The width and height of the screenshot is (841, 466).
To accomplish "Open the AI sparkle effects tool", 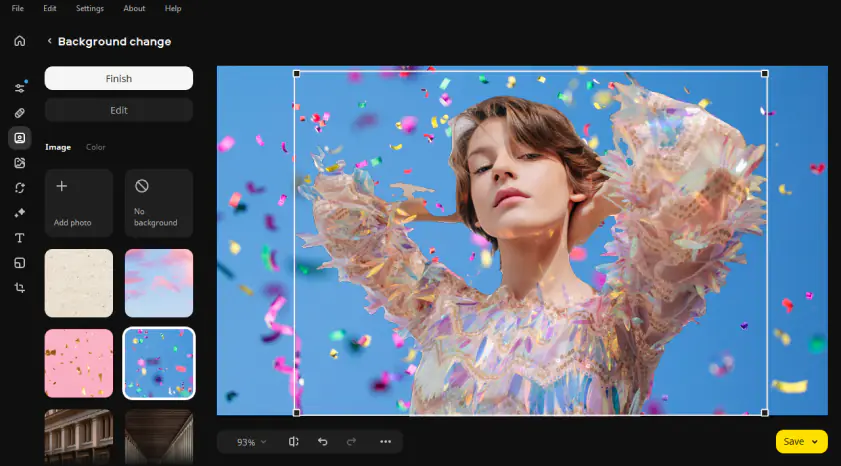I will [x=20, y=213].
